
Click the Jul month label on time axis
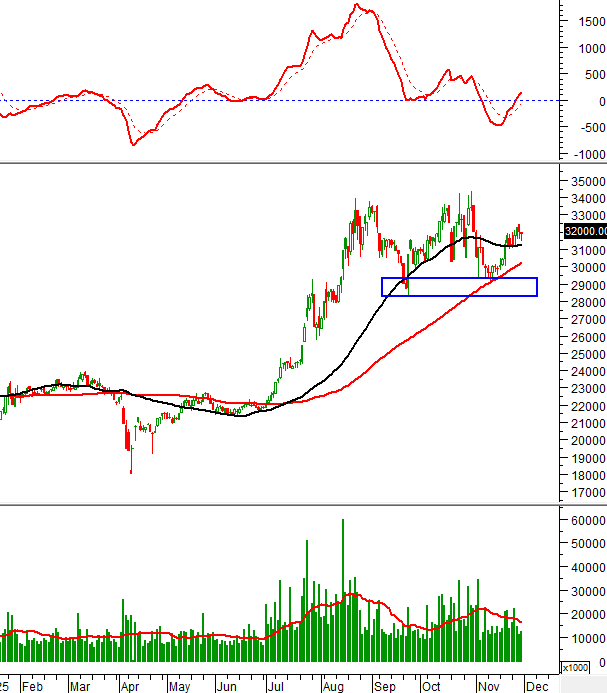pos(273,687)
